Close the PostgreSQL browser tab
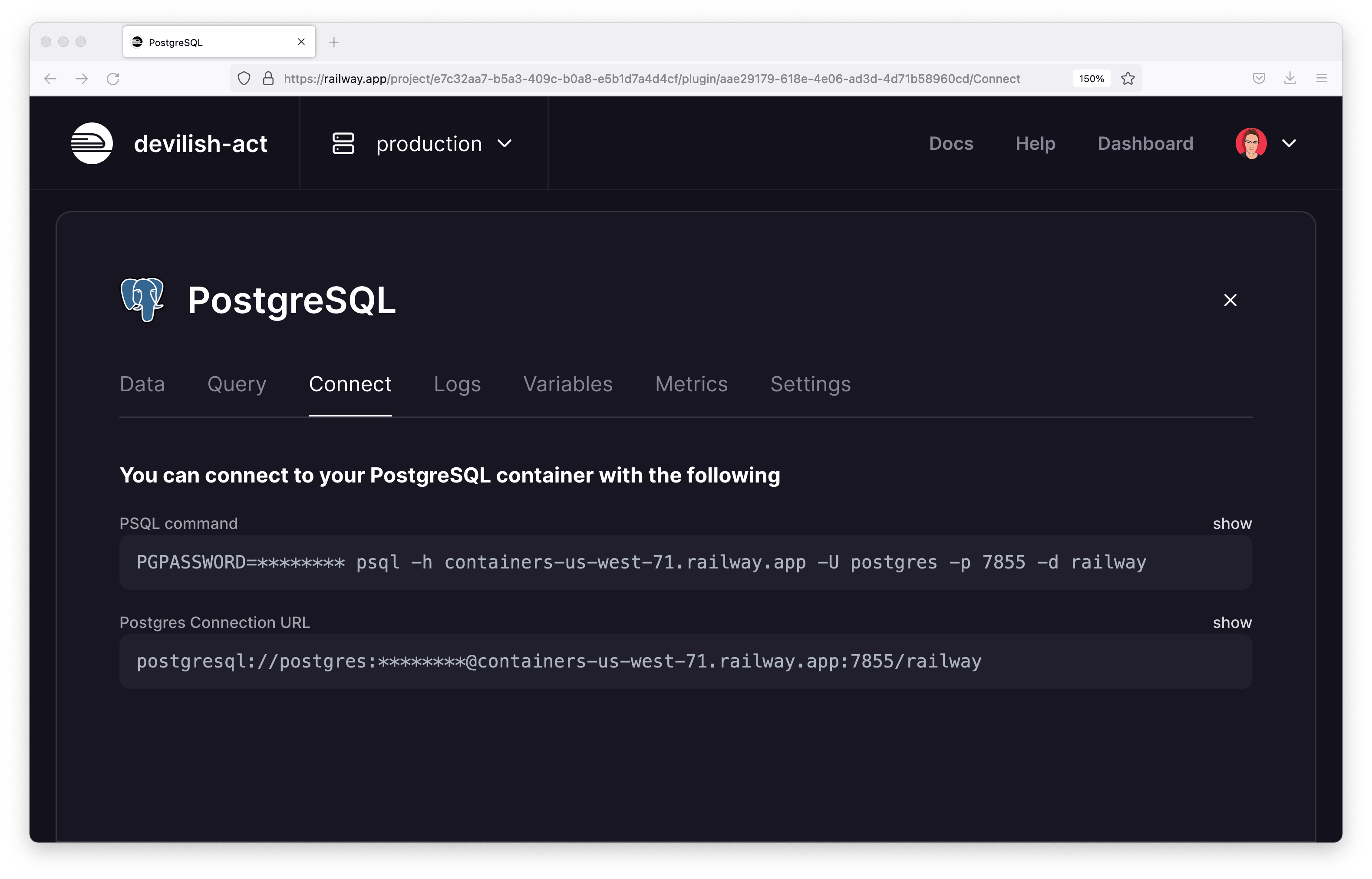The image size is (1372, 879). (x=301, y=42)
